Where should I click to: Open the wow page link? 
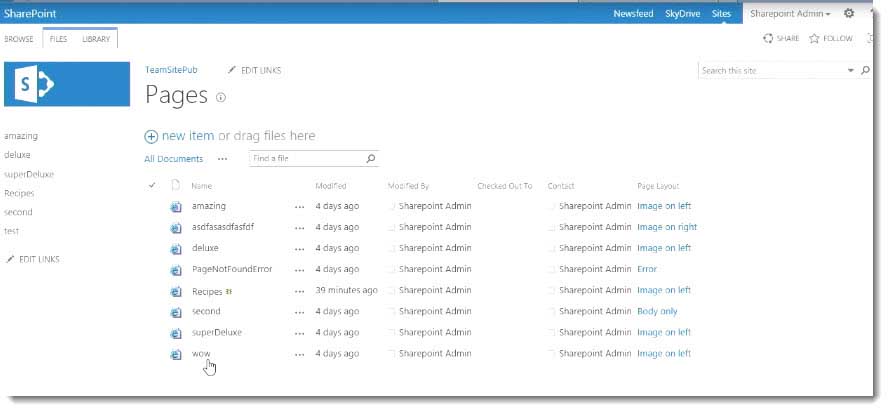(x=201, y=353)
